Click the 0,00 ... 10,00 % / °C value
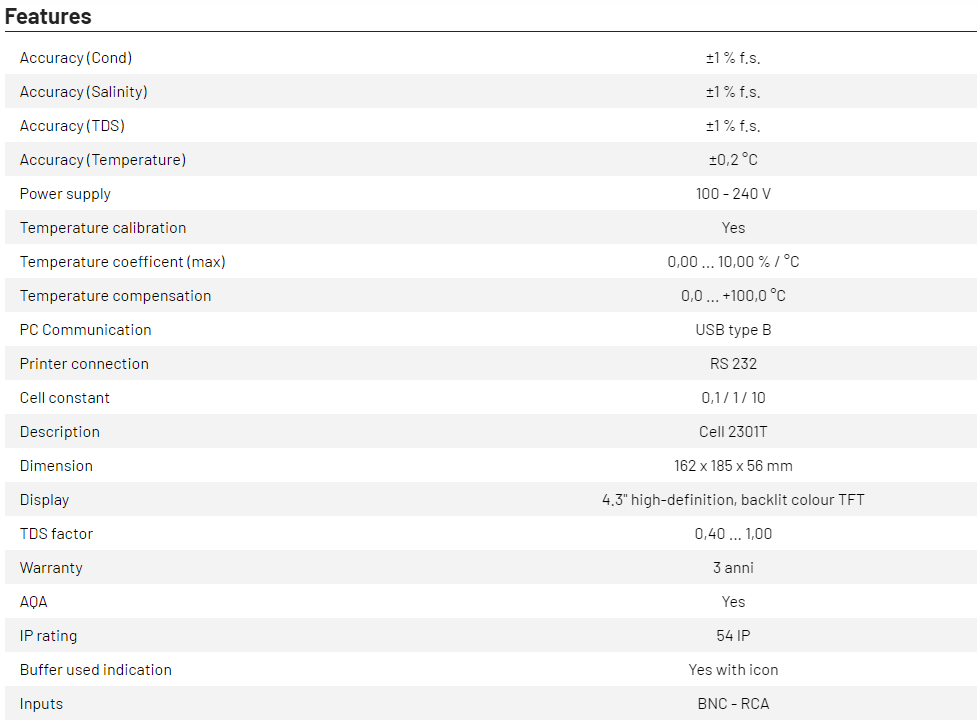 pyautogui.click(x=733, y=262)
